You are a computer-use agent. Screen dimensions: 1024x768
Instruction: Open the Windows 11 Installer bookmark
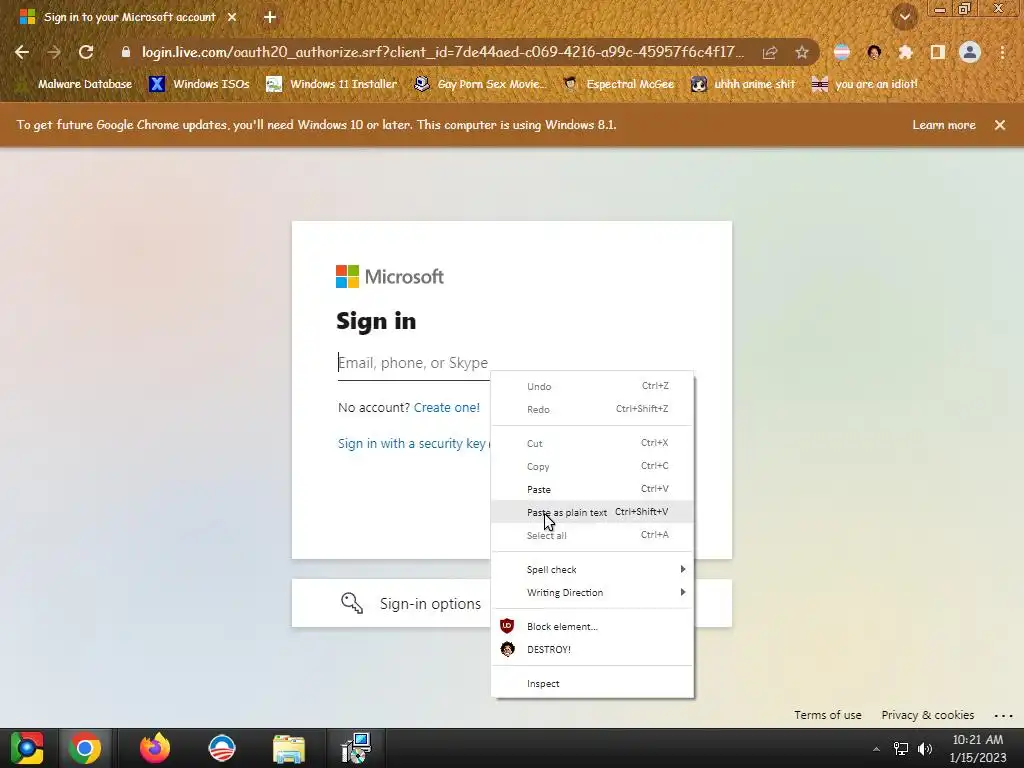pos(332,84)
